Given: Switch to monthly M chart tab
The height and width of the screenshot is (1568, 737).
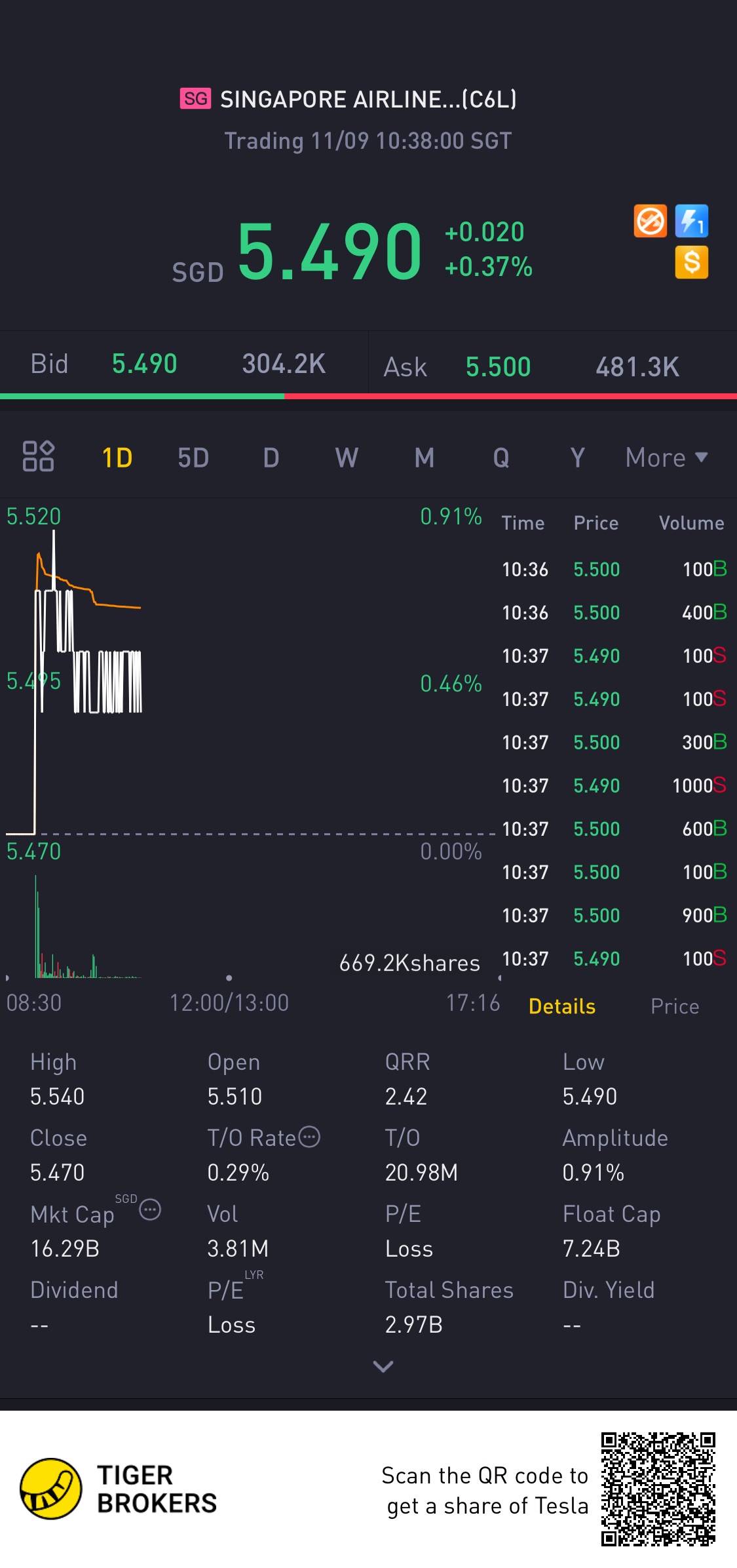Looking at the screenshot, I should 425,458.
